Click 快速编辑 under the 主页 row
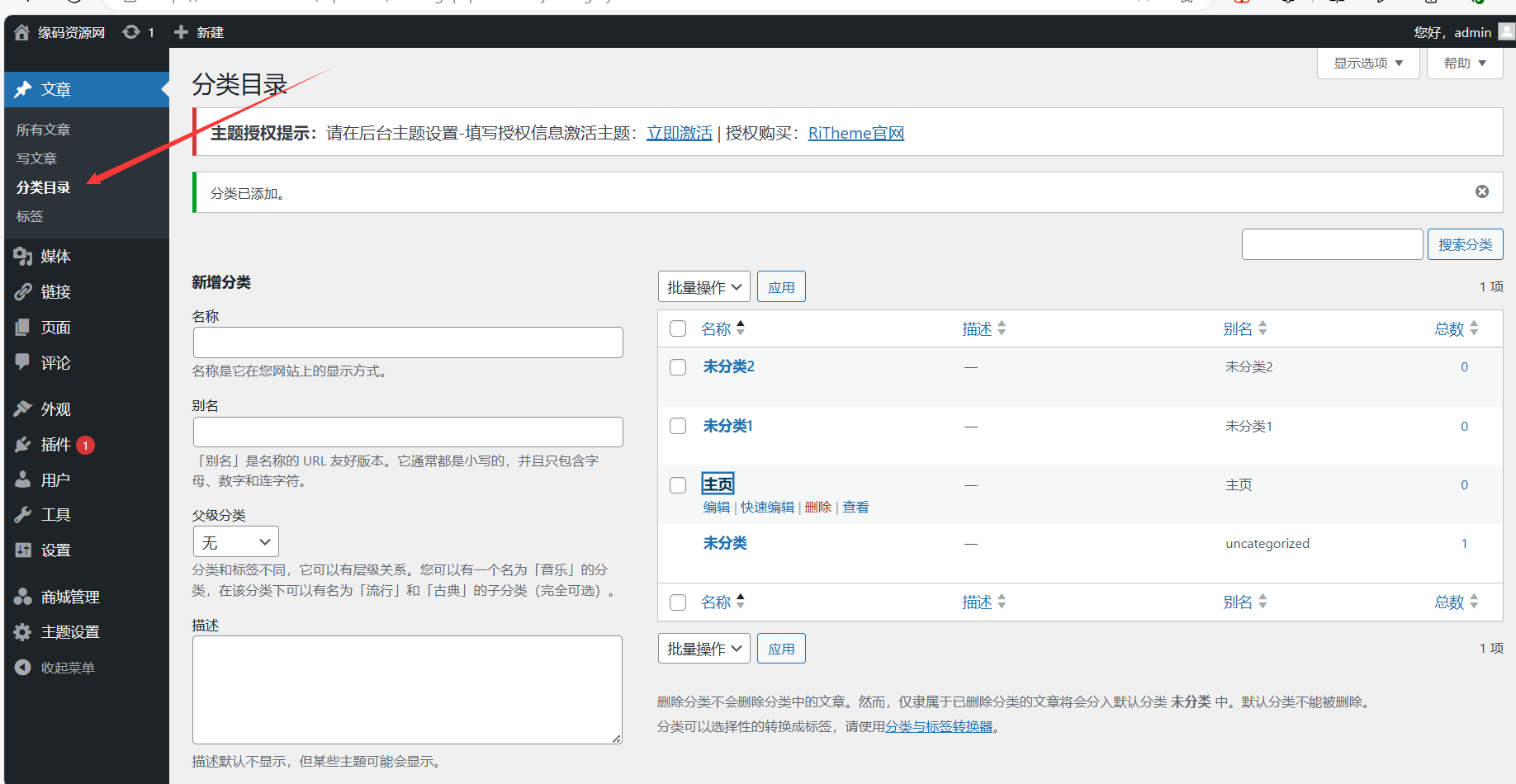This screenshot has width=1516, height=784. click(767, 507)
